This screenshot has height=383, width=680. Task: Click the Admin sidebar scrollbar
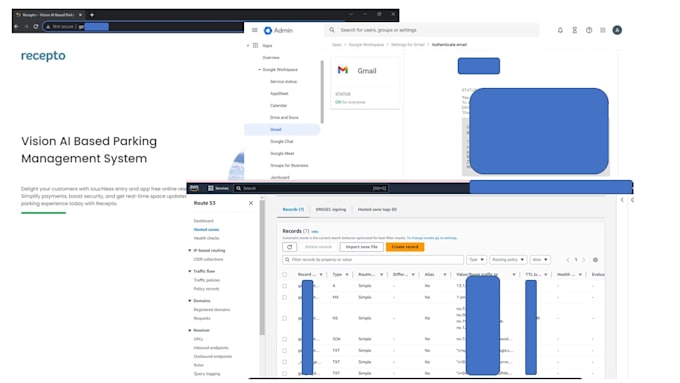(x=322, y=92)
